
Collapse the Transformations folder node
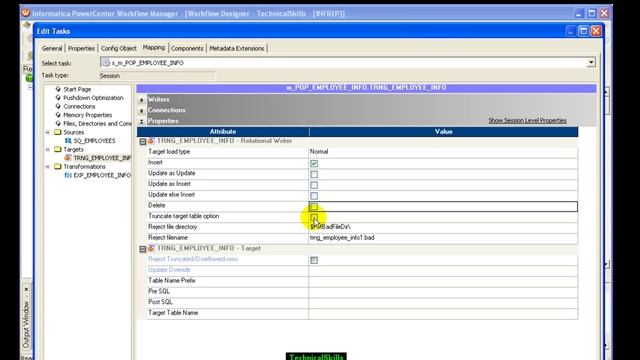click(x=48, y=167)
